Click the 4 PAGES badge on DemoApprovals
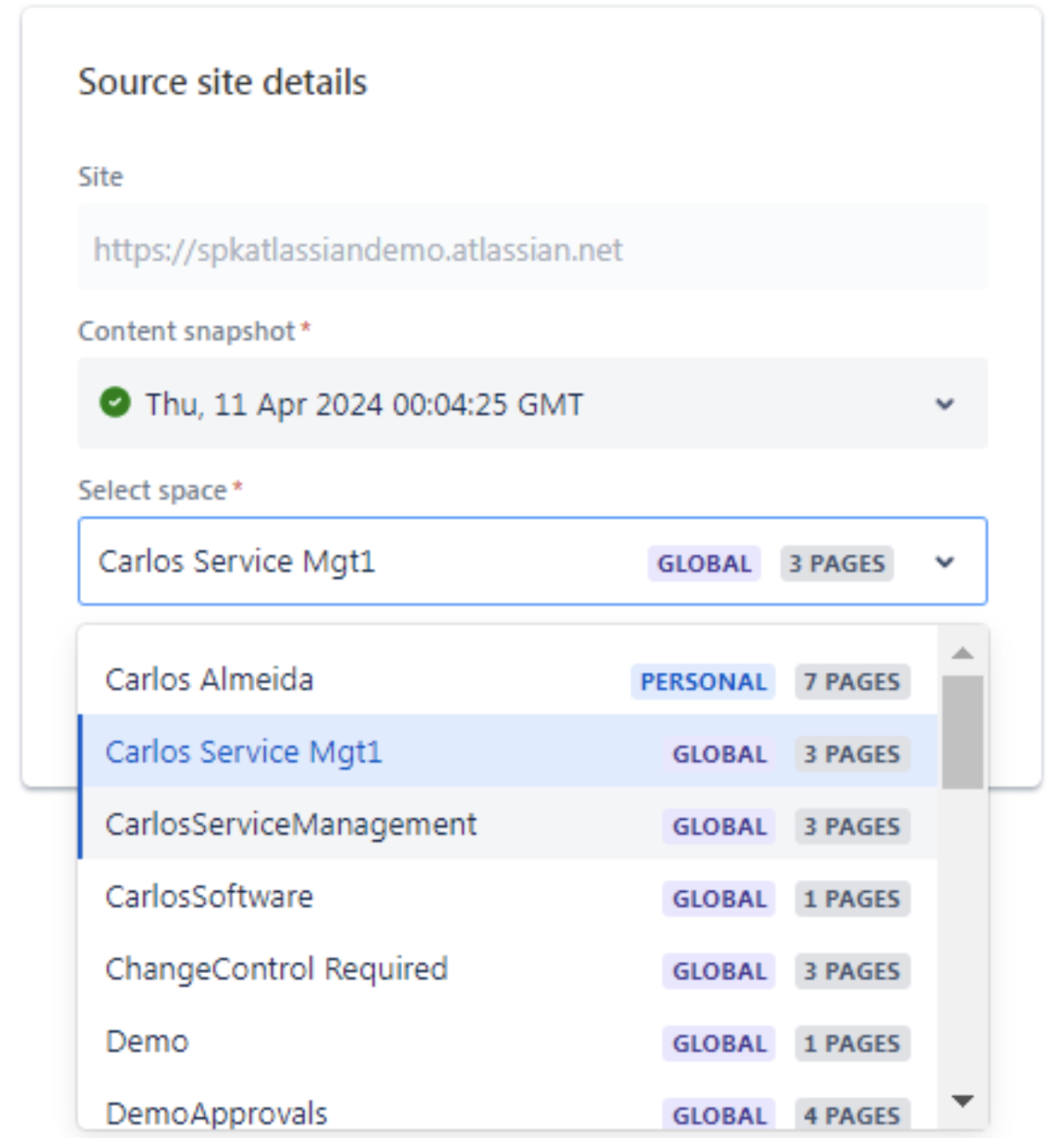 [x=852, y=1115]
